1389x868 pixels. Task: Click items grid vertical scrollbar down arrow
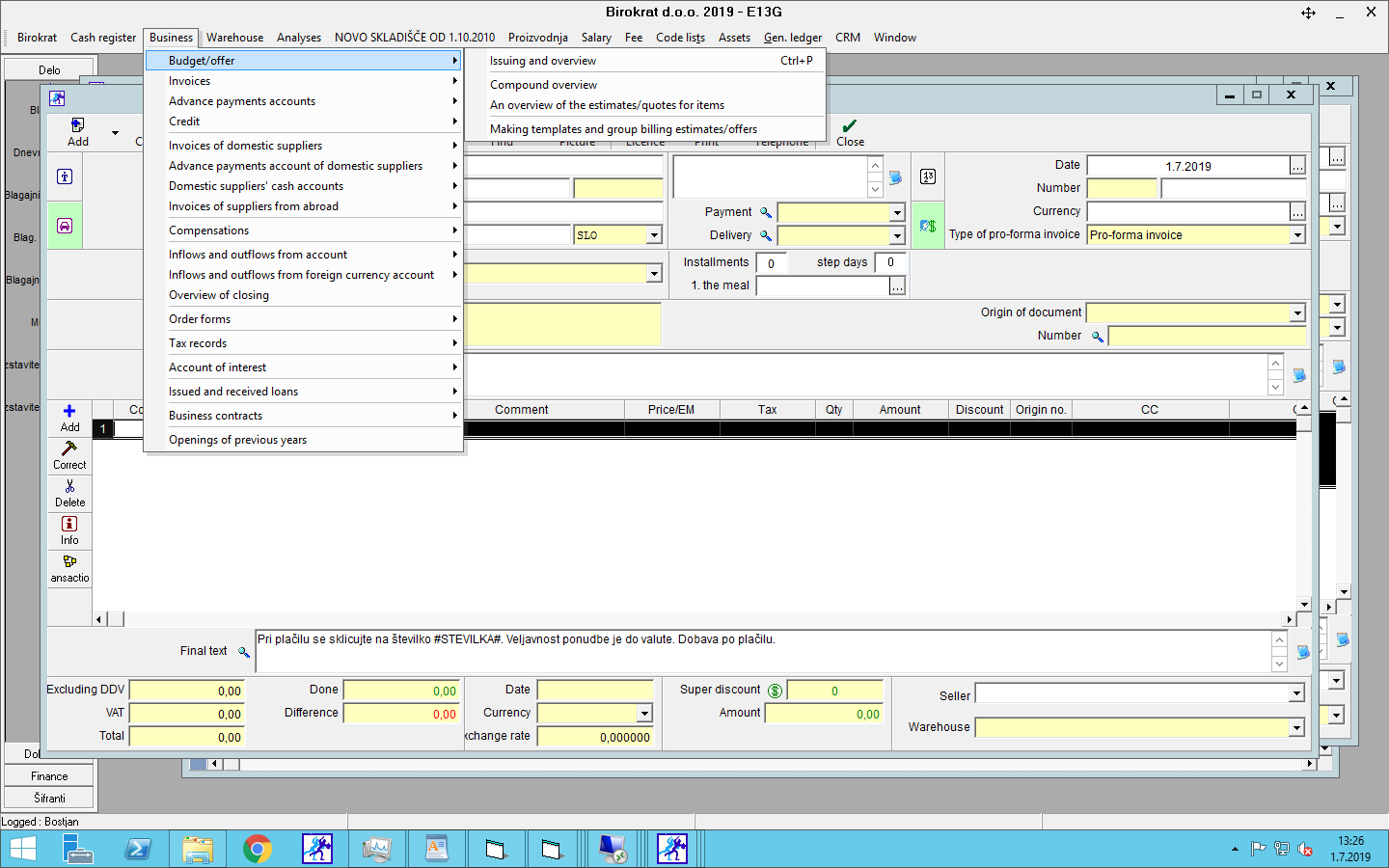1304,605
